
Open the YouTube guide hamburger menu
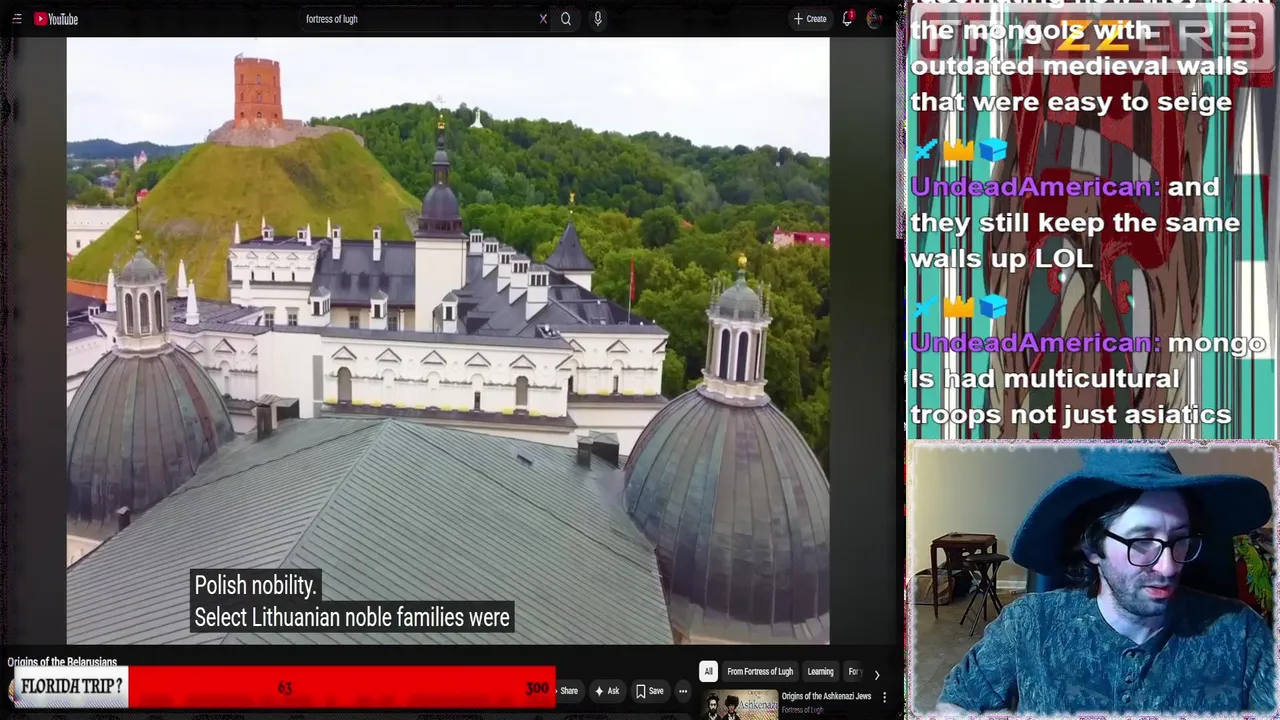(16, 19)
